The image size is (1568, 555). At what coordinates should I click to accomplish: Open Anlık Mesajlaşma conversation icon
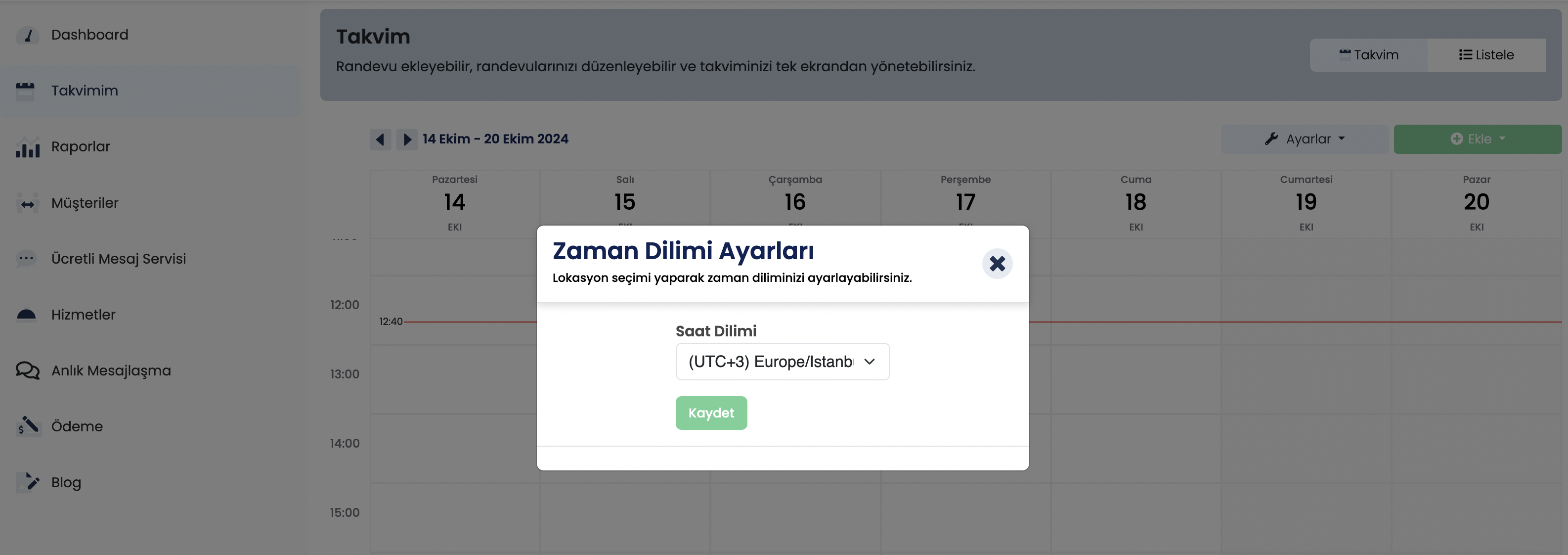point(27,370)
